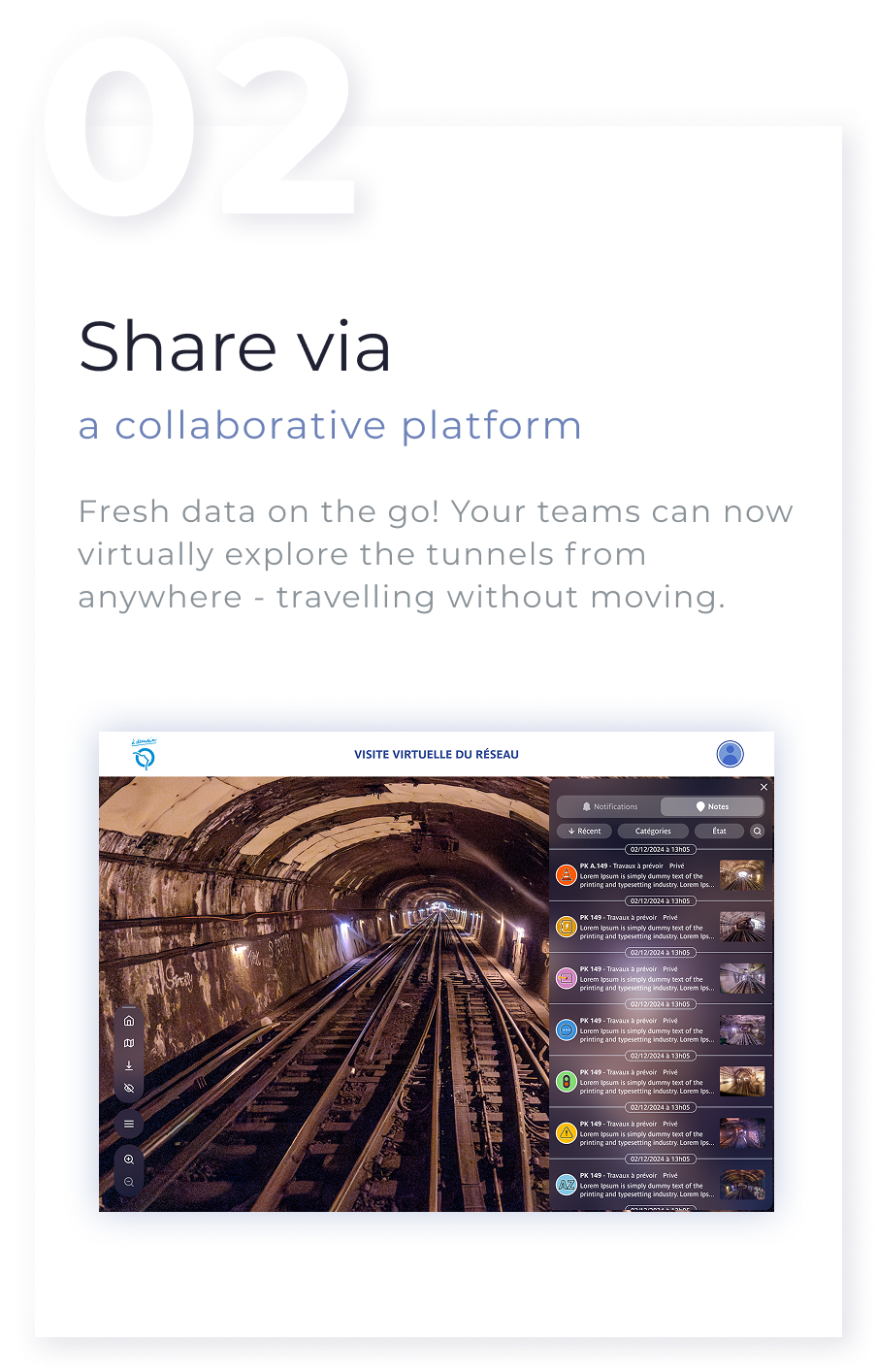
Task: Click the download icon in the left toolbar
Action: [129, 1065]
